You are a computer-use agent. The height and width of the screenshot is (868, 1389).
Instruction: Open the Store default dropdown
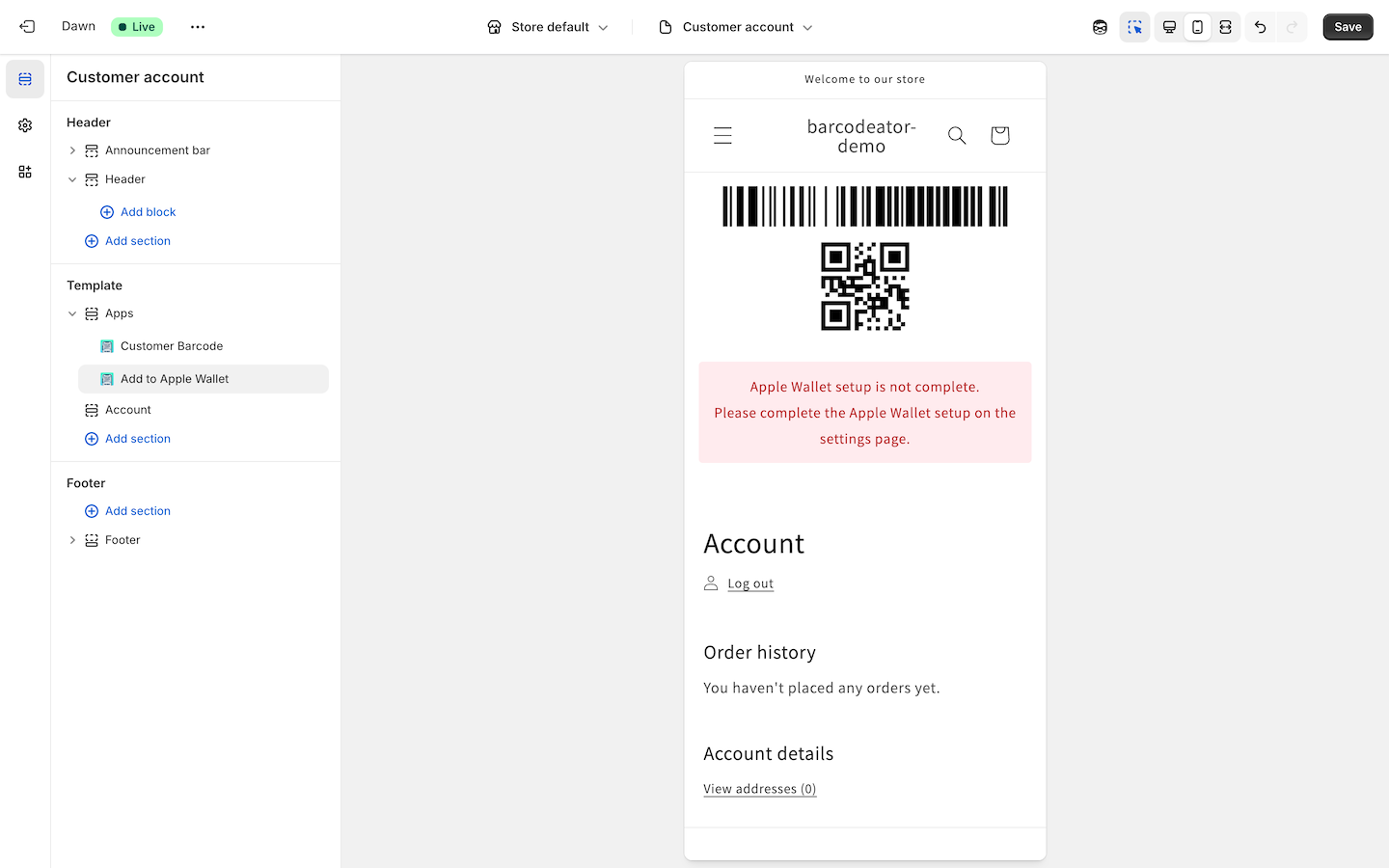[547, 26]
